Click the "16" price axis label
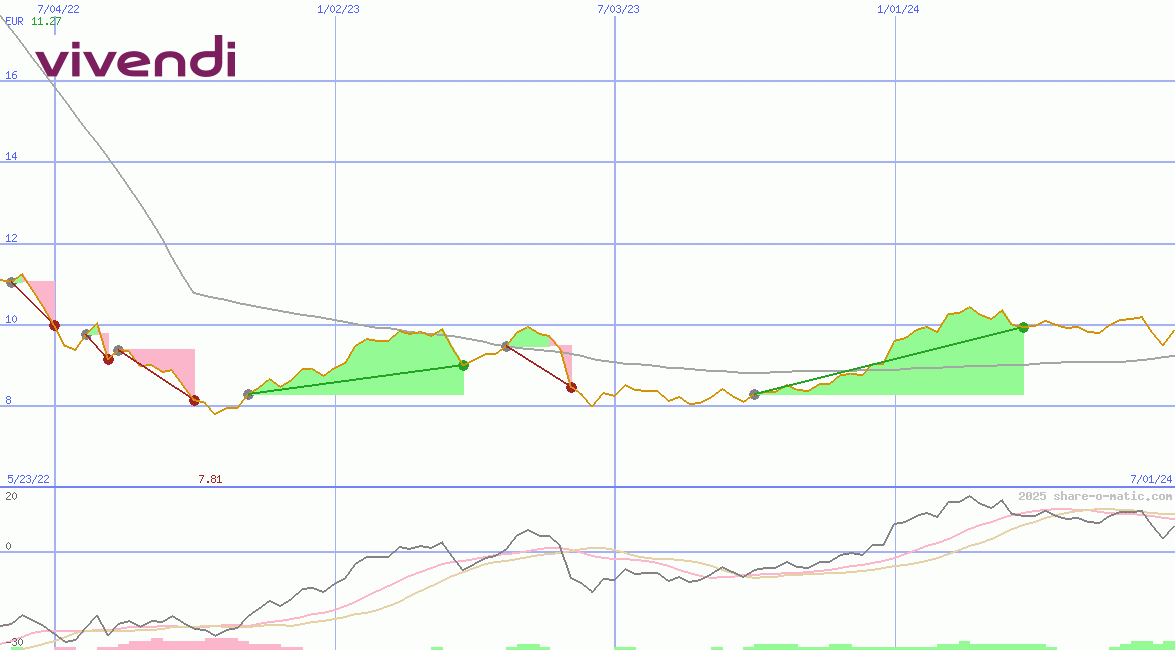This screenshot has width=1175, height=650. (10, 75)
